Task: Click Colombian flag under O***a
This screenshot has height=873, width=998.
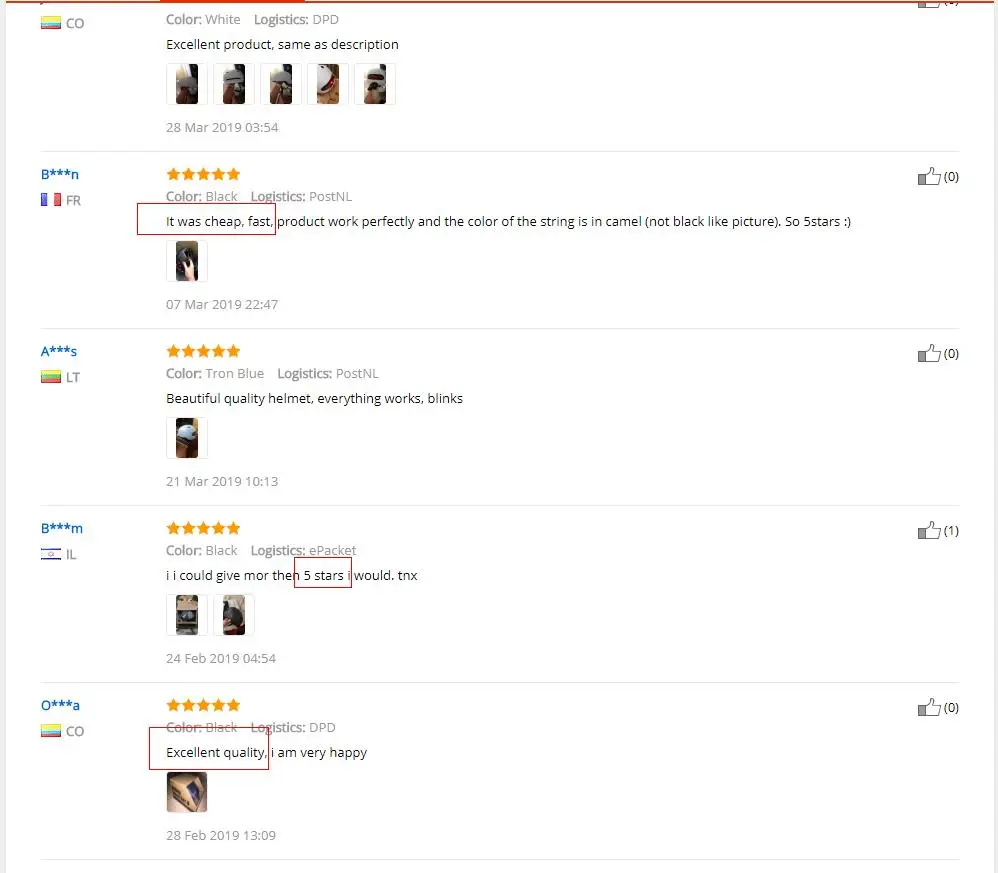Action: (x=51, y=730)
